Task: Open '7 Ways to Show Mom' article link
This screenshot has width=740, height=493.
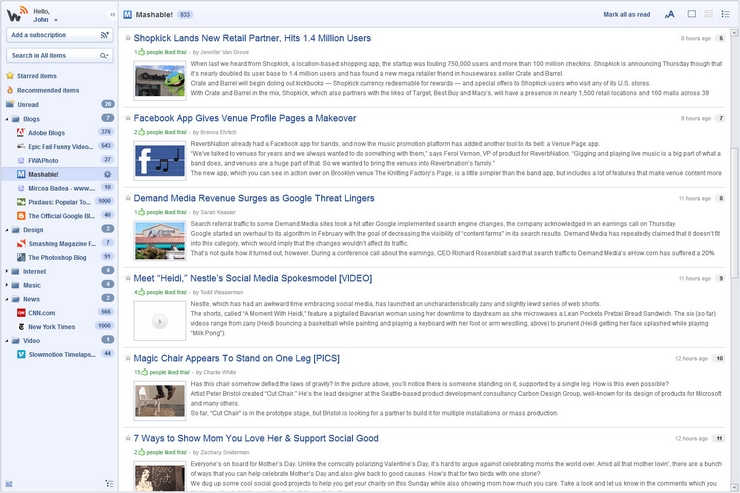Action: 256,438
